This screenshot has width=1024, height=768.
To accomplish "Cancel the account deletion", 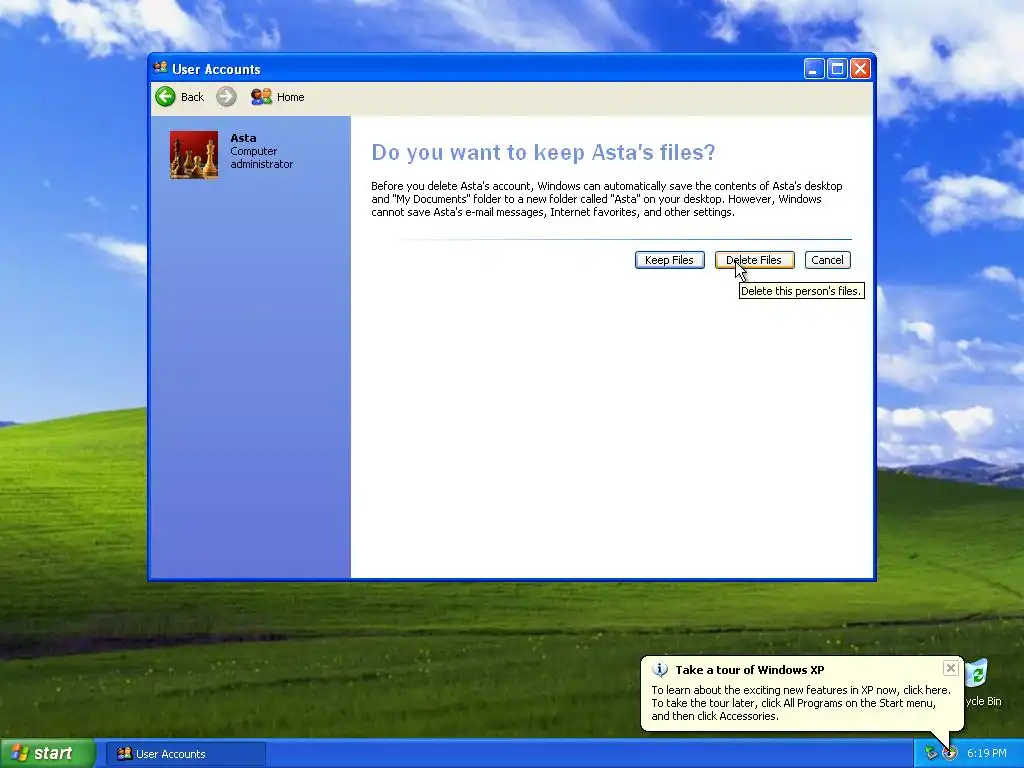I will coord(827,260).
